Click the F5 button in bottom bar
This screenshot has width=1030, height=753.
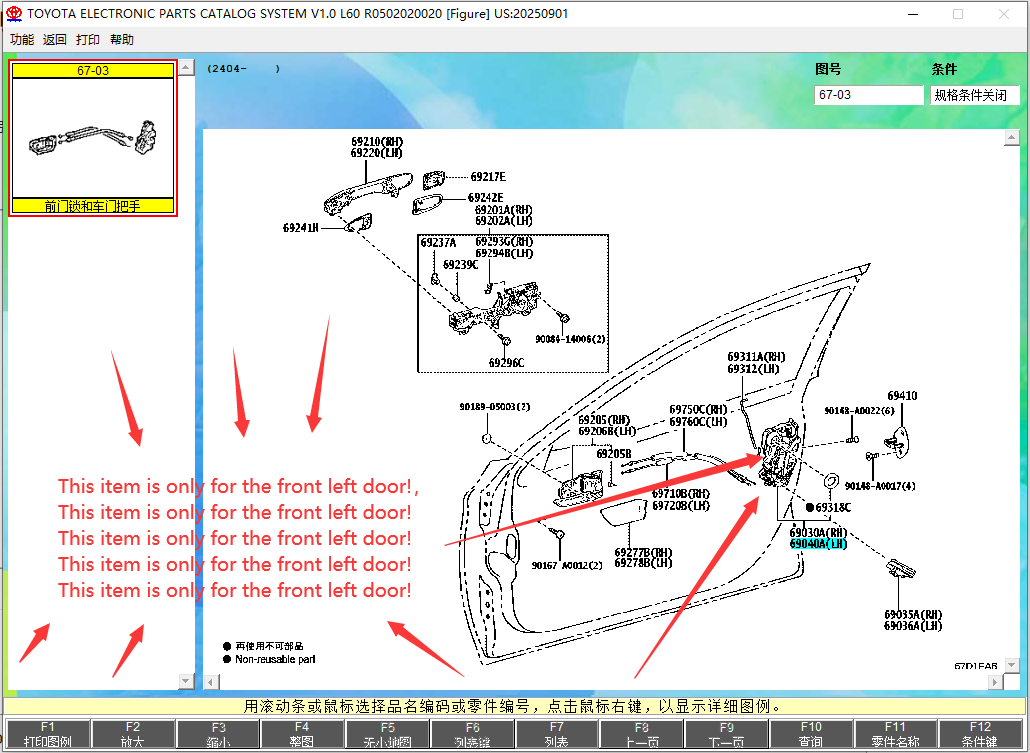(388, 734)
